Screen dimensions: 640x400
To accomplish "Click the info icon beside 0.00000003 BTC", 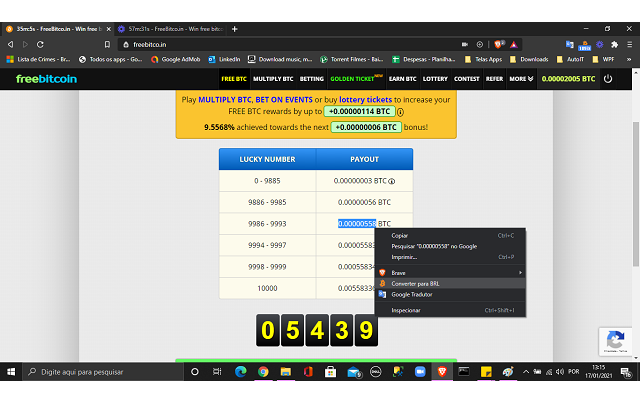I will [391, 181].
